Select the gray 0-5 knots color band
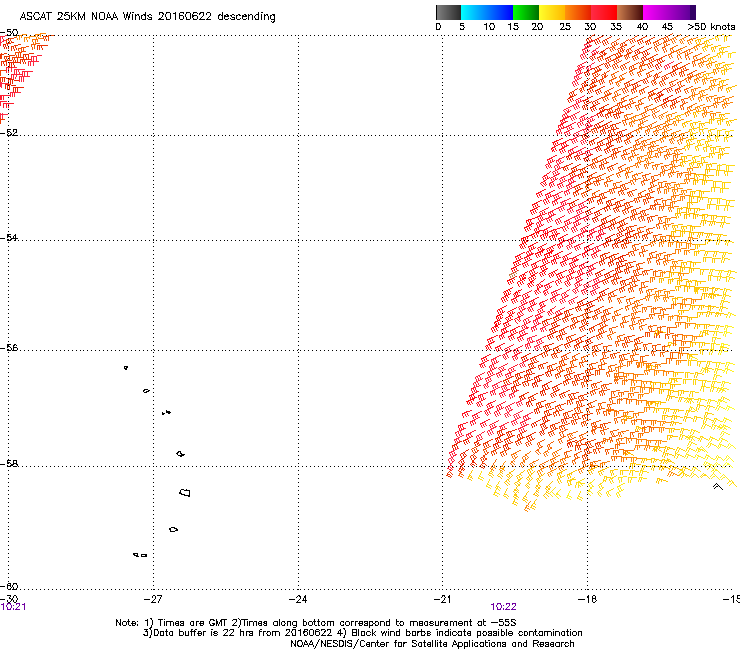The image size is (740, 650). 448,12
